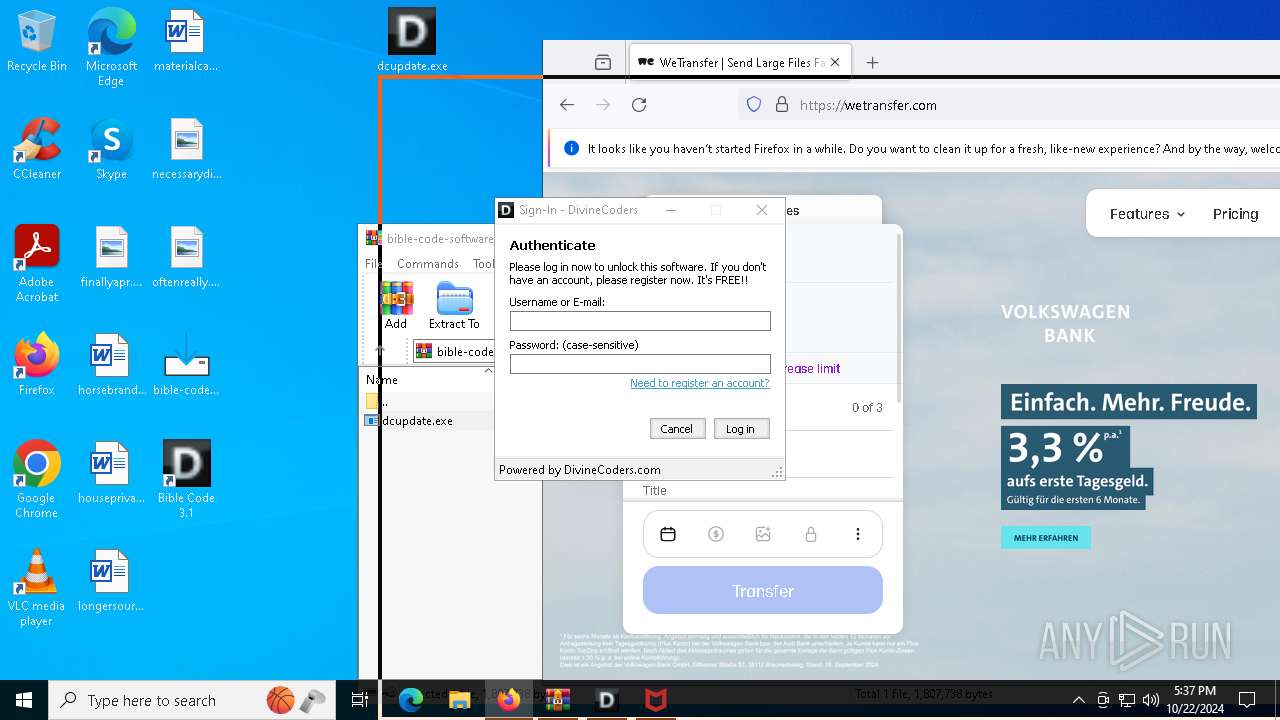Select finallyapr... image file on desktop

(x=111, y=258)
